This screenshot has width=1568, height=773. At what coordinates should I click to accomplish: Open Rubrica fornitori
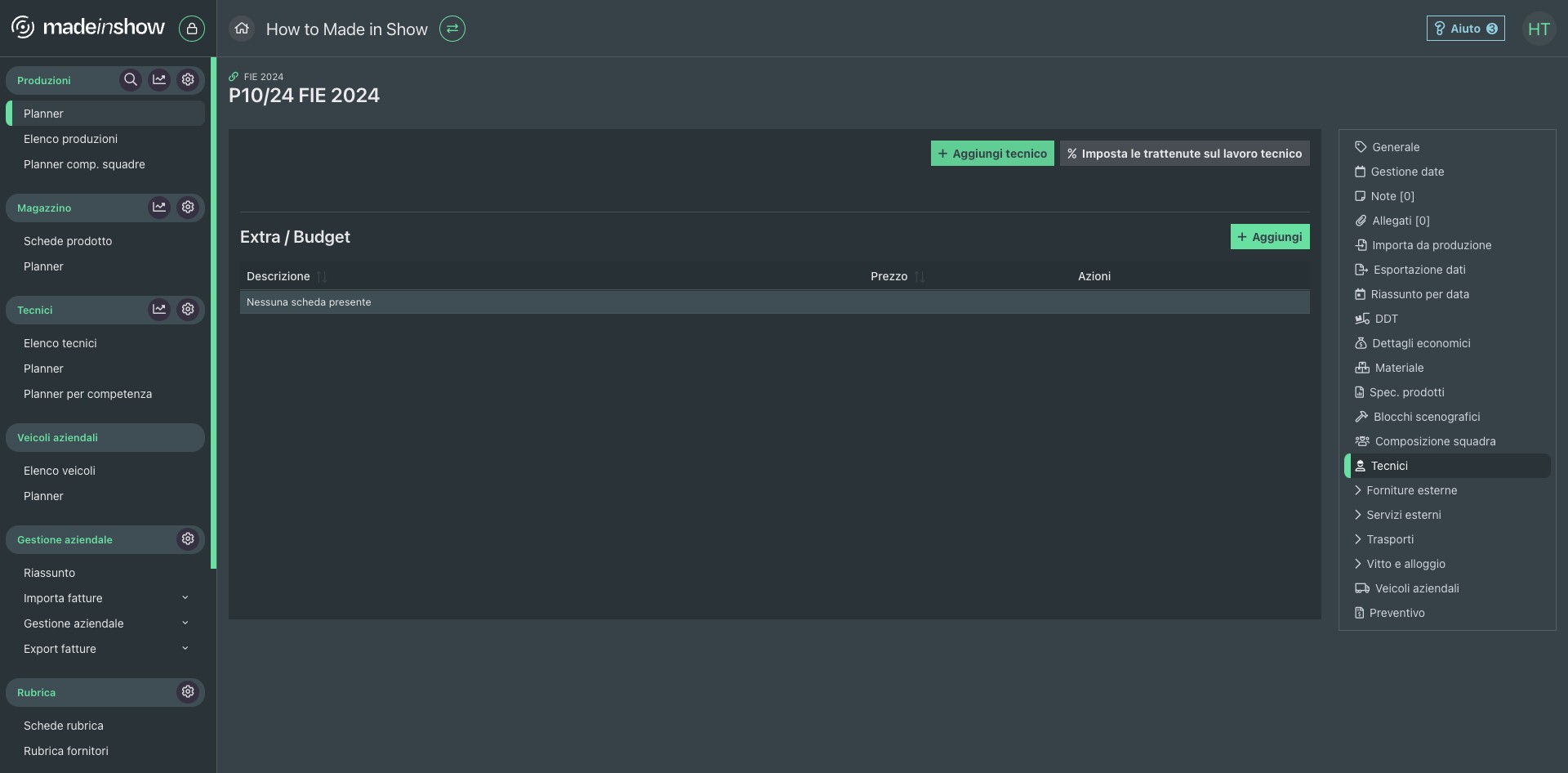[66, 751]
